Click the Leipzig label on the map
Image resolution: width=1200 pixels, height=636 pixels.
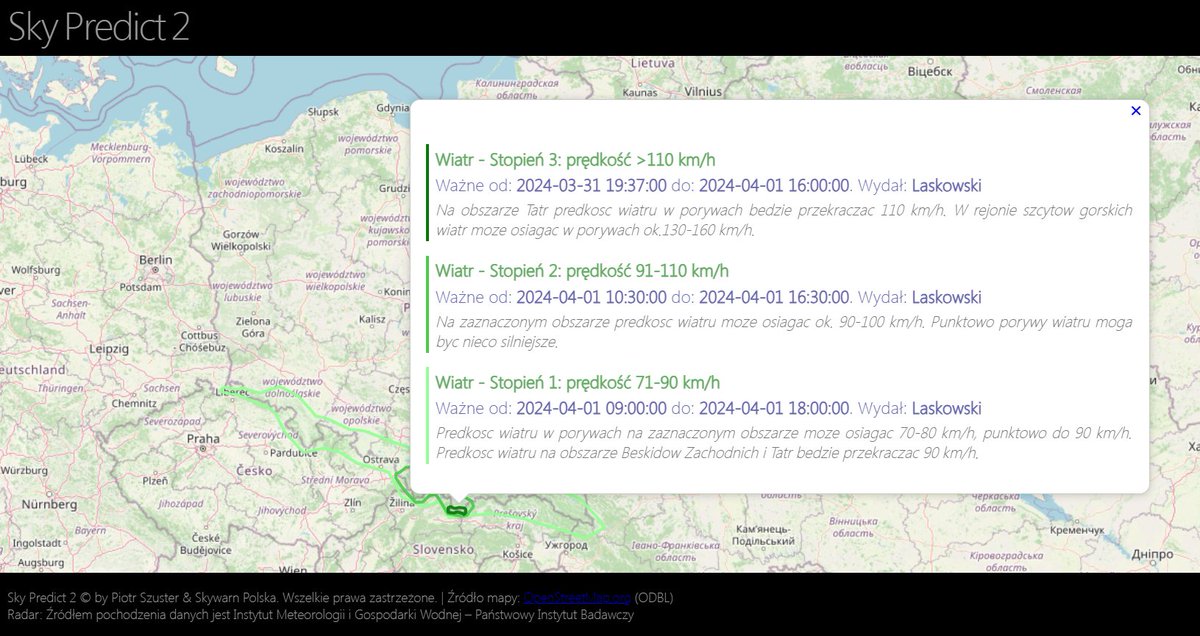(x=109, y=350)
